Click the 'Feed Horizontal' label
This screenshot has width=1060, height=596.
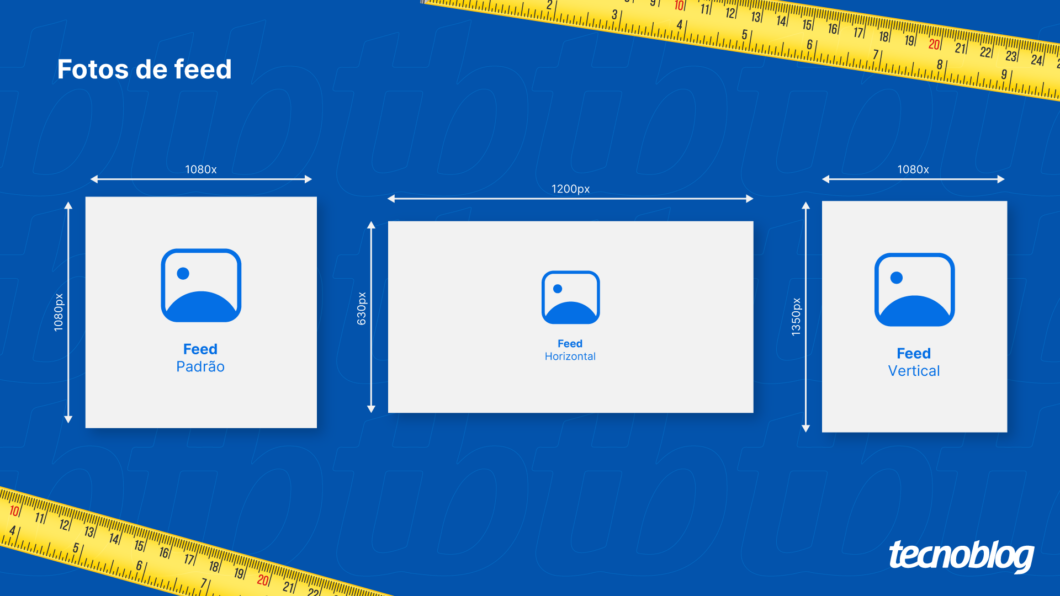pyautogui.click(x=570, y=350)
